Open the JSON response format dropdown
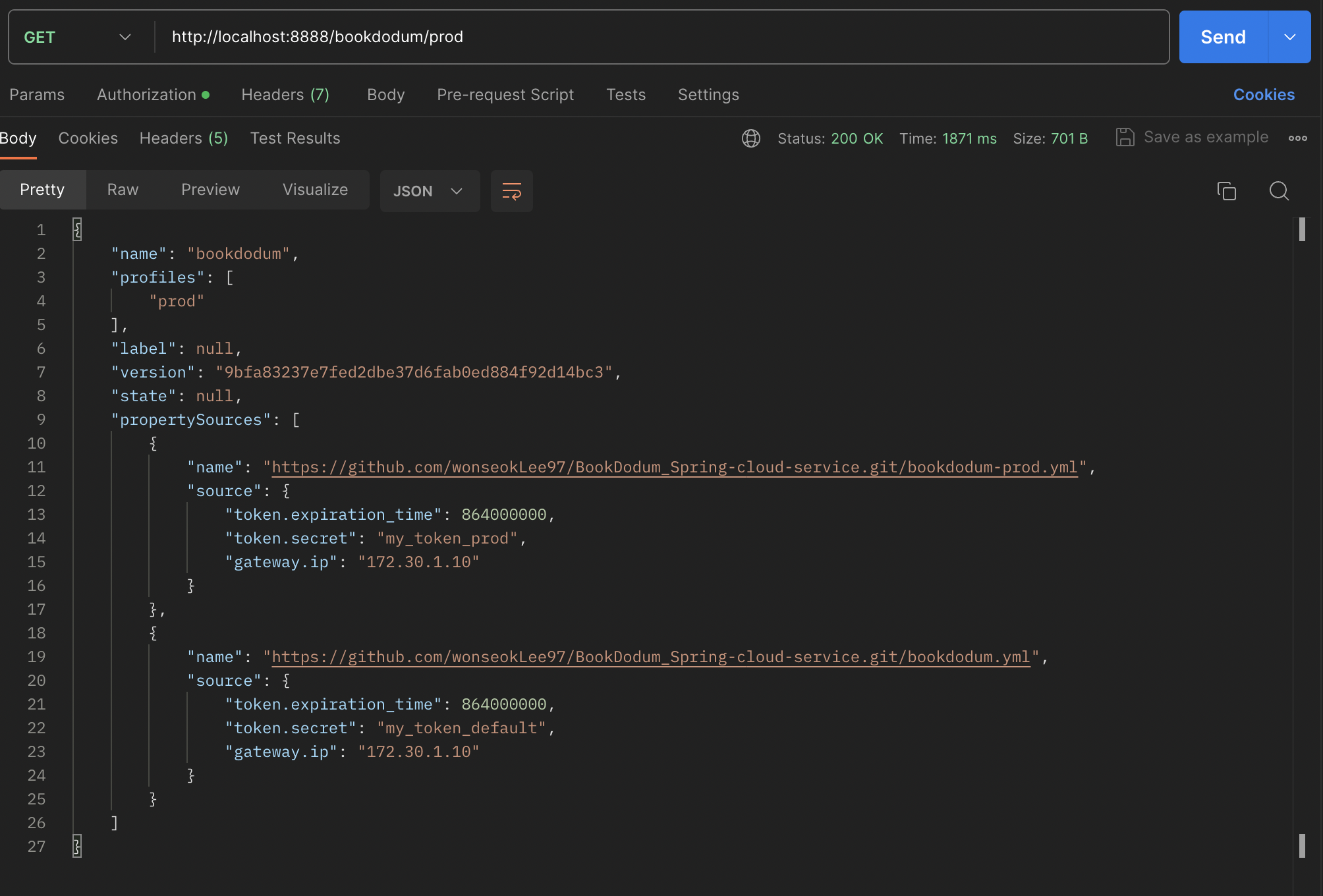The height and width of the screenshot is (896, 1323). pyautogui.click(x=429, y=191)
